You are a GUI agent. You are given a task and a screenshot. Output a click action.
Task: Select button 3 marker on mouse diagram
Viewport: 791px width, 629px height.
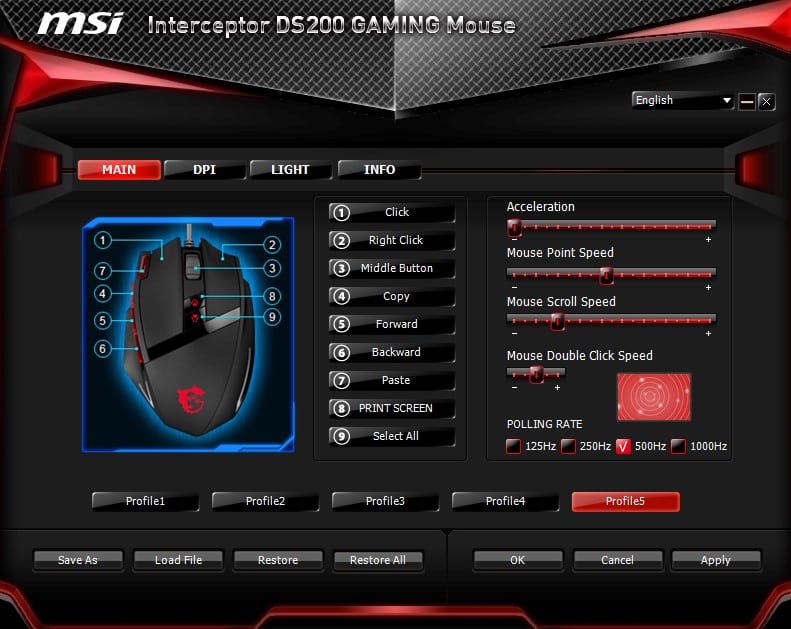pyautogui.click(x=272, y=268)
